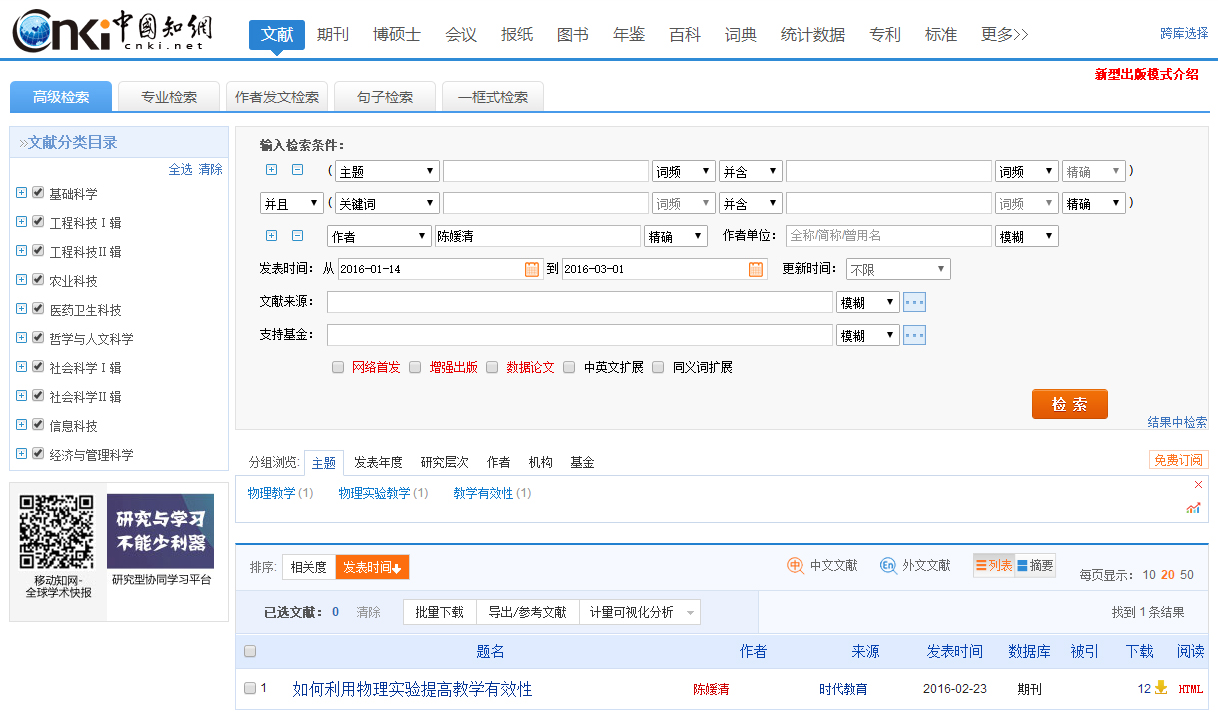The image size is (1218, 715).
Task: Click the plus icon to add a search row
Action: [x=271, y=170]
